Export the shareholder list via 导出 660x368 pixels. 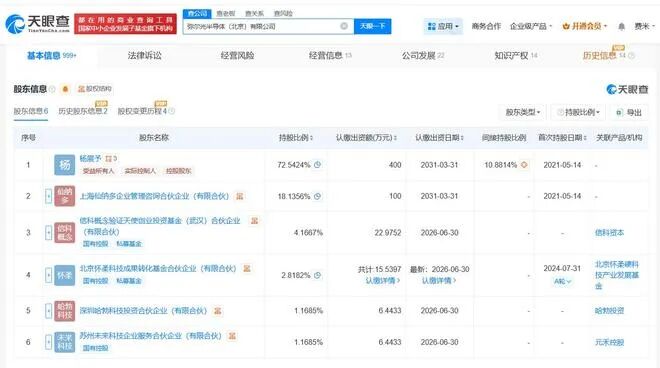(629, 112)
